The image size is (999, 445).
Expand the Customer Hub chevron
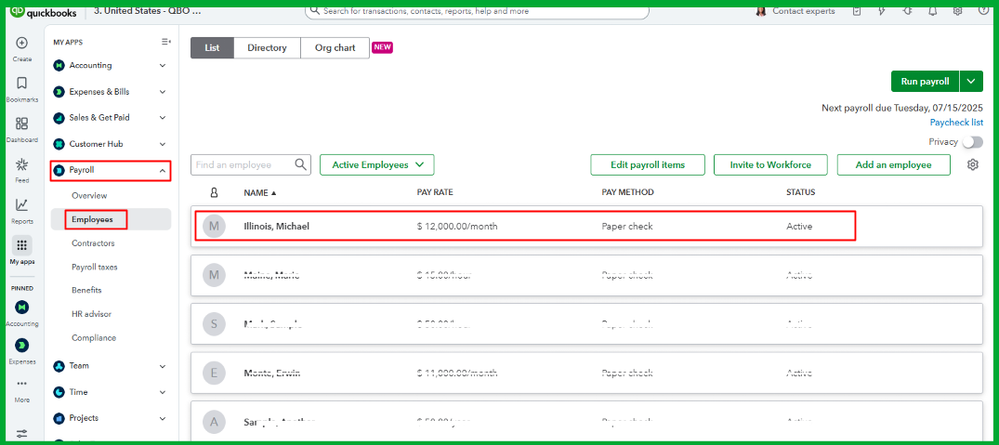pyautogui.click(x=162, y=144)
